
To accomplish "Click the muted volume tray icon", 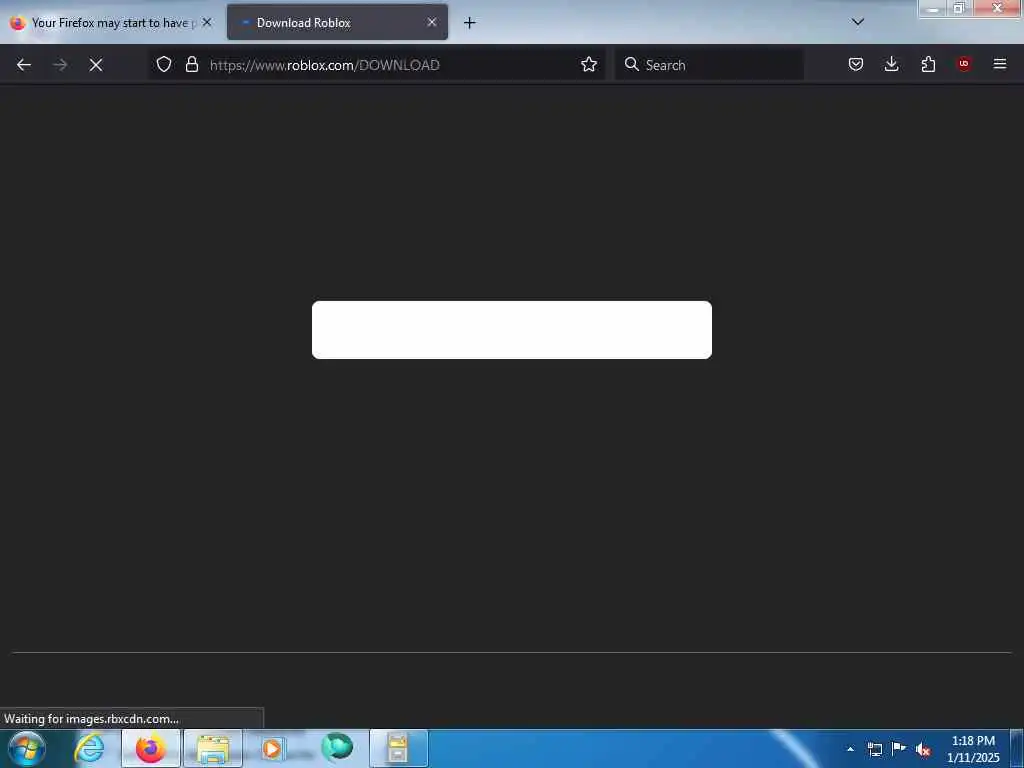I will coord(923,750).
